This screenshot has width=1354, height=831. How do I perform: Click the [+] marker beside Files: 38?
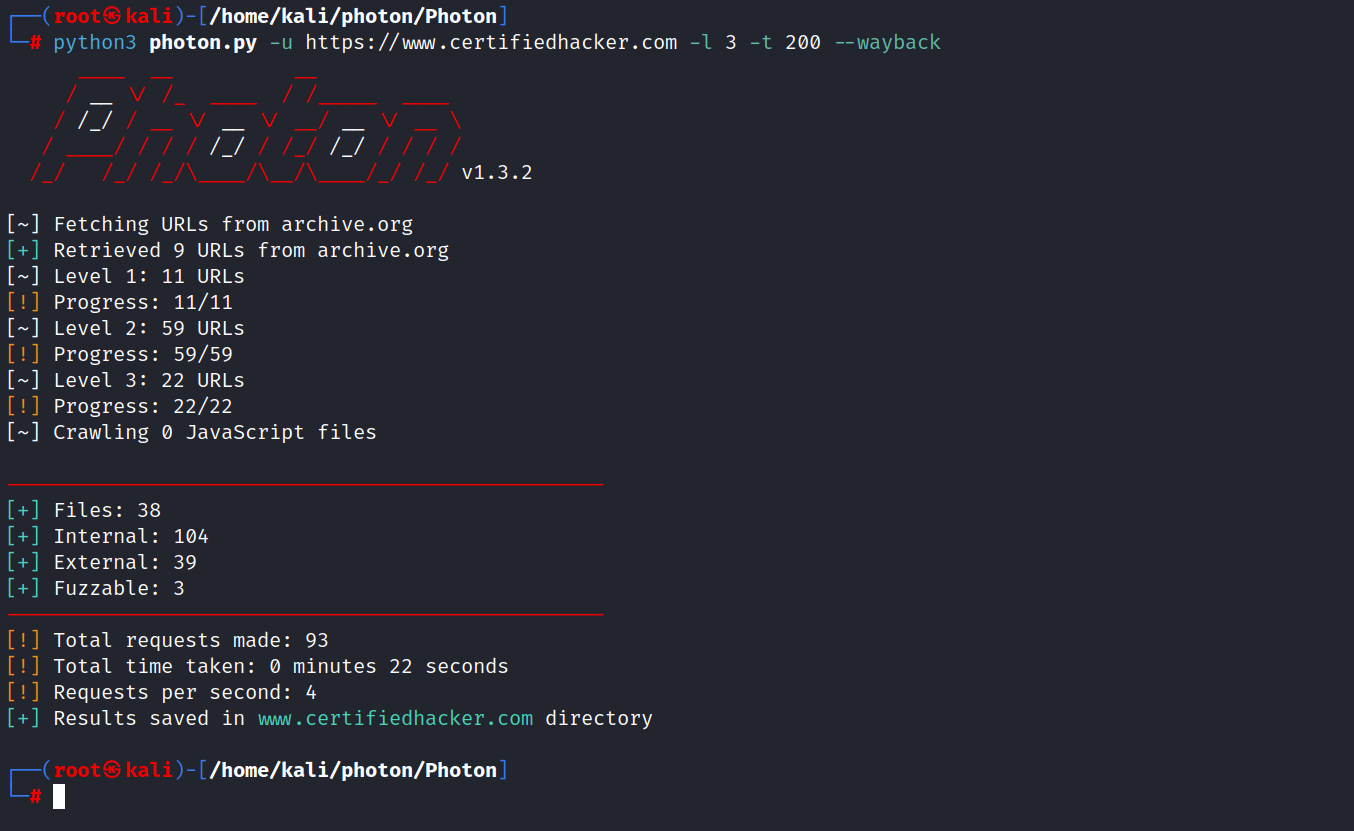pos(23,510)
